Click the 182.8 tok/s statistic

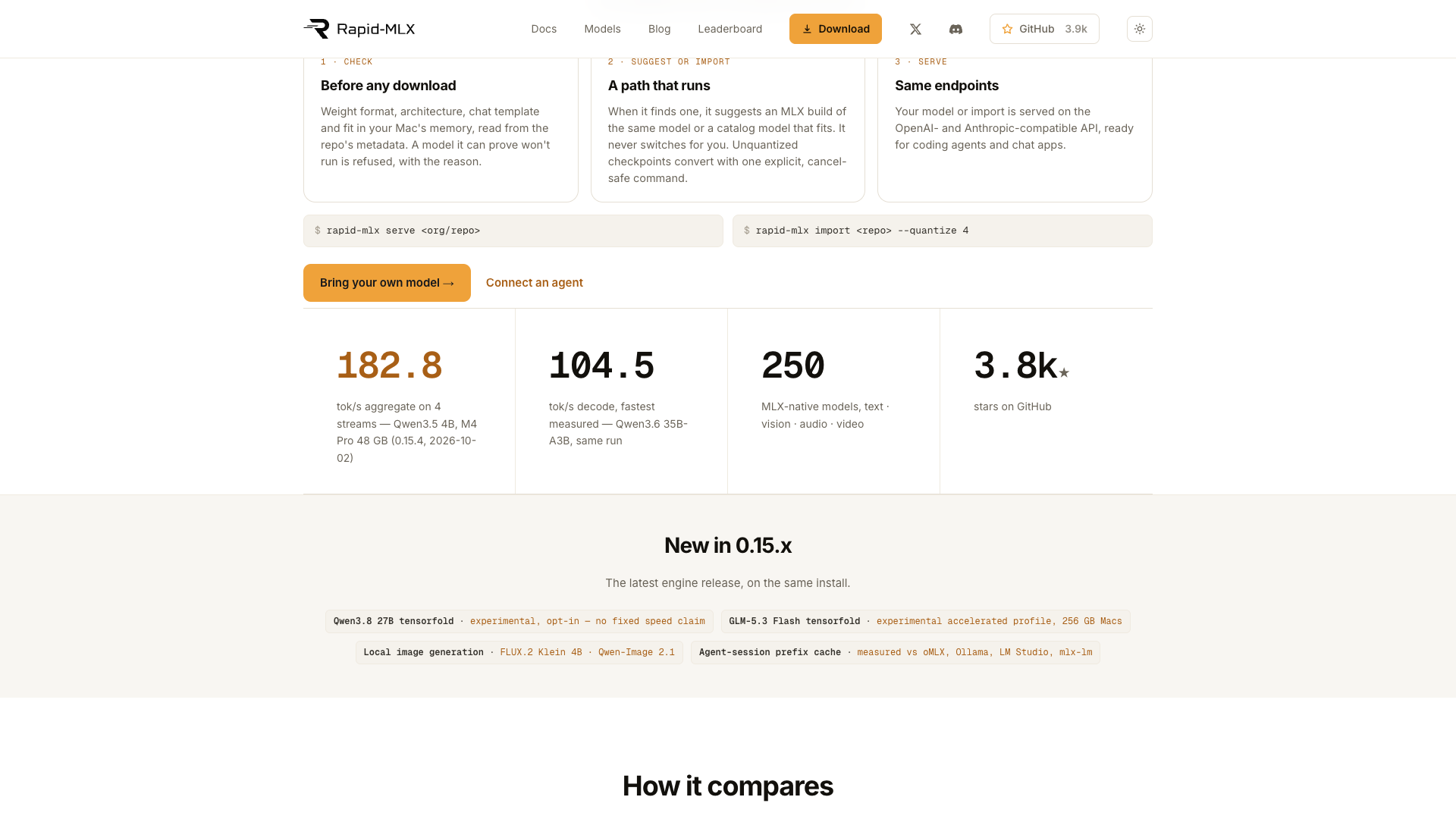(x=389, y=366)
